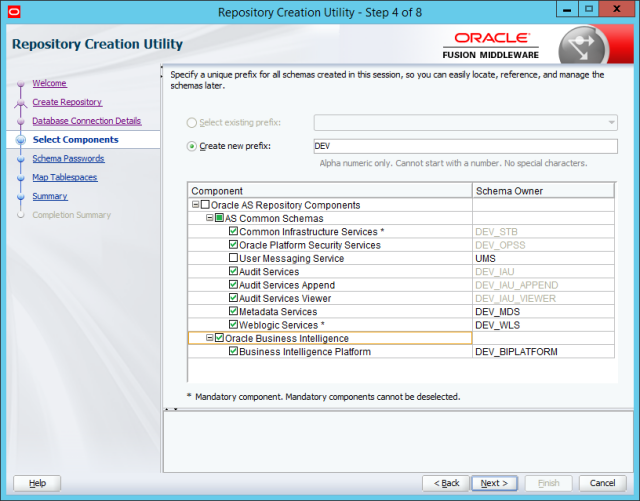Viewport: 640px width, 501px height.
Task: Click the Schema Owner column header
Action: 543,191
